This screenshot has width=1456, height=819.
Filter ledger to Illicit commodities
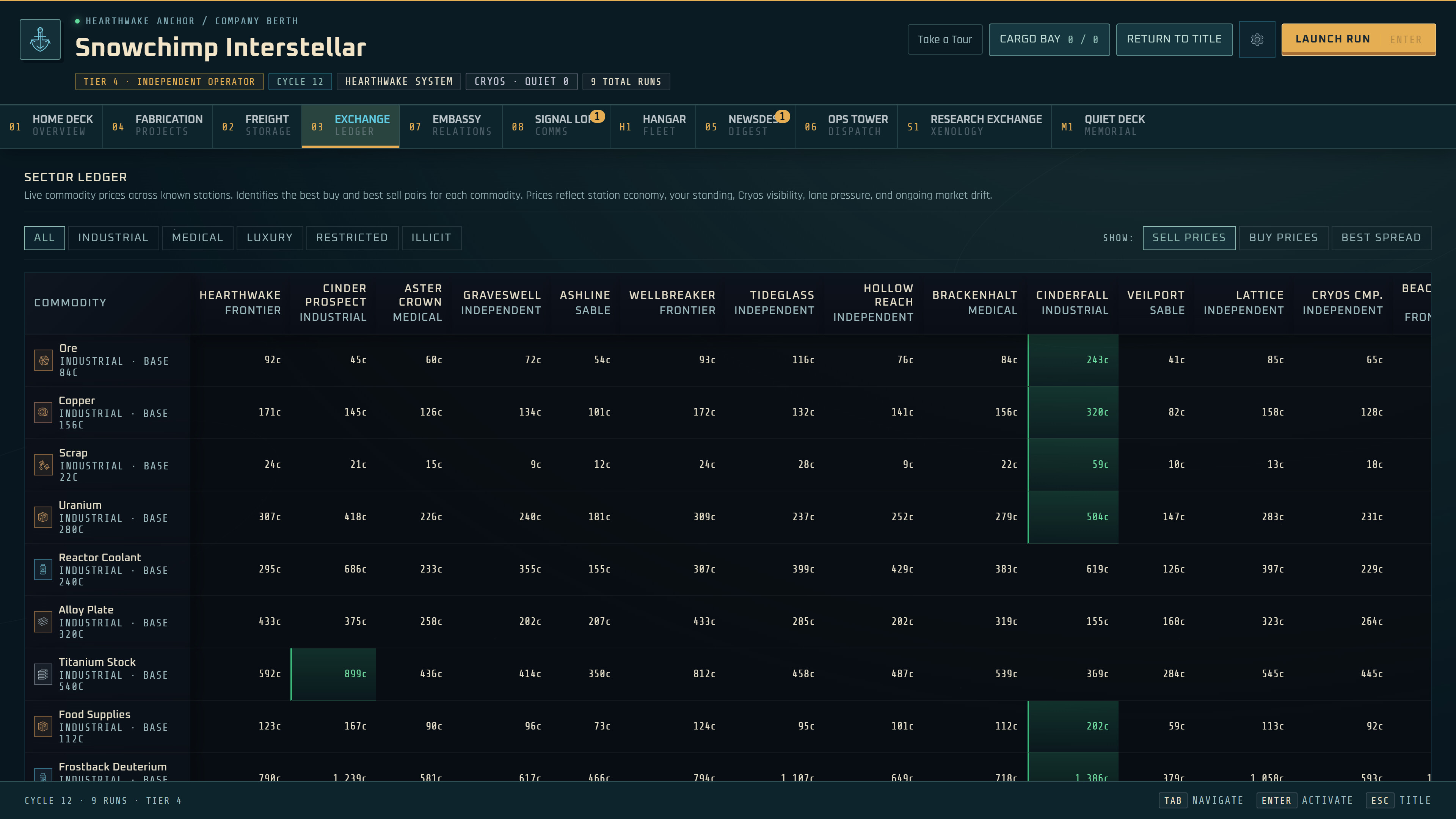pyautogui.click(x=431, y=238)
